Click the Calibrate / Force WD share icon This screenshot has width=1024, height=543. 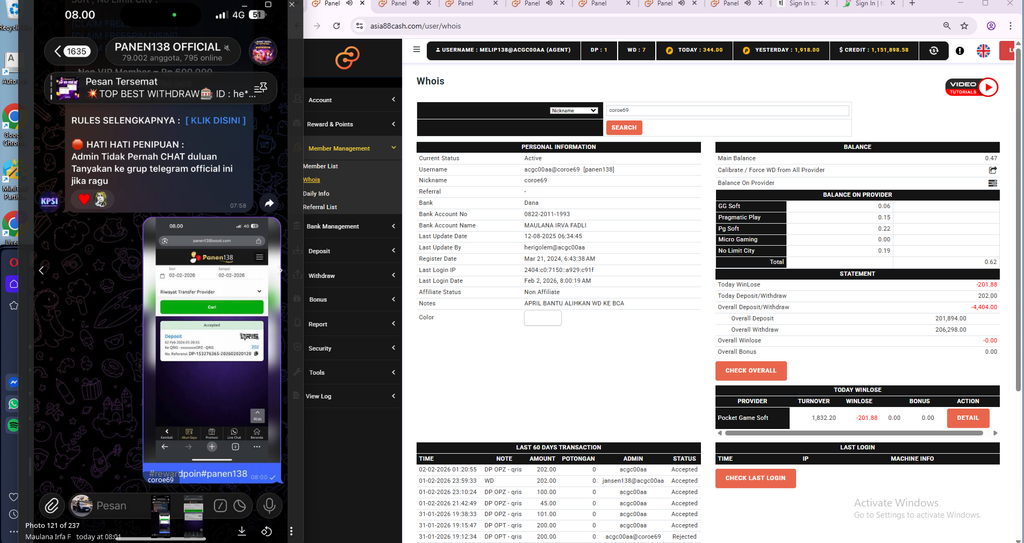[x=993, y=170]
